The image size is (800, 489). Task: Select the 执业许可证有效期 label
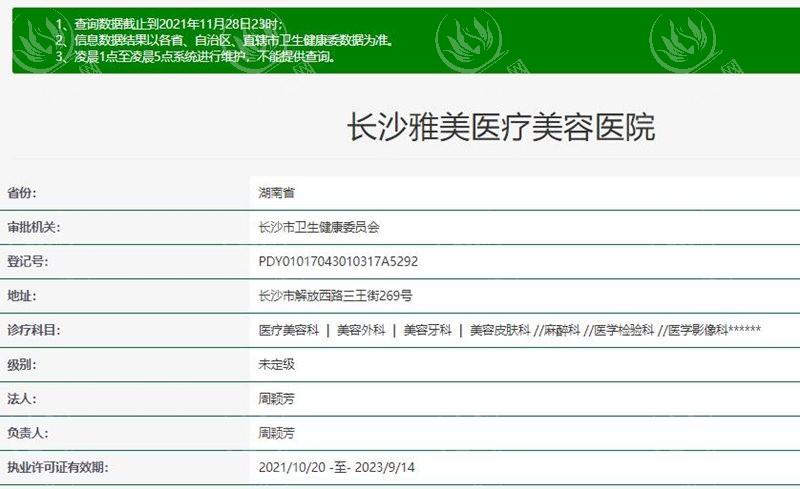(x=57, y=467)
